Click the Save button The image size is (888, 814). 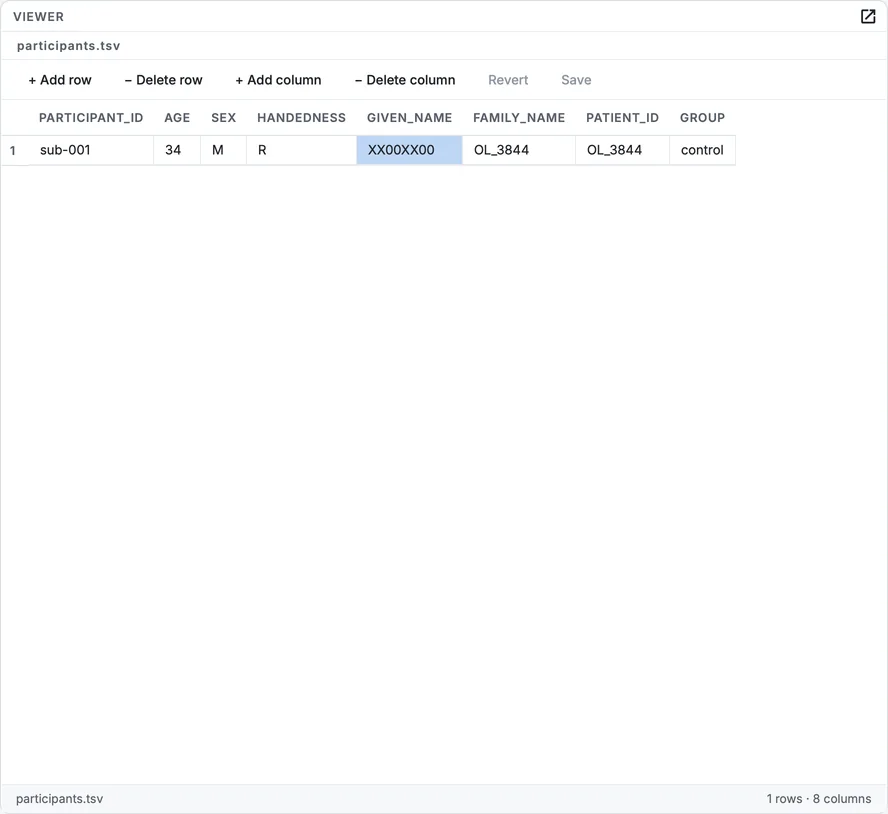click(x=576, y=80)
